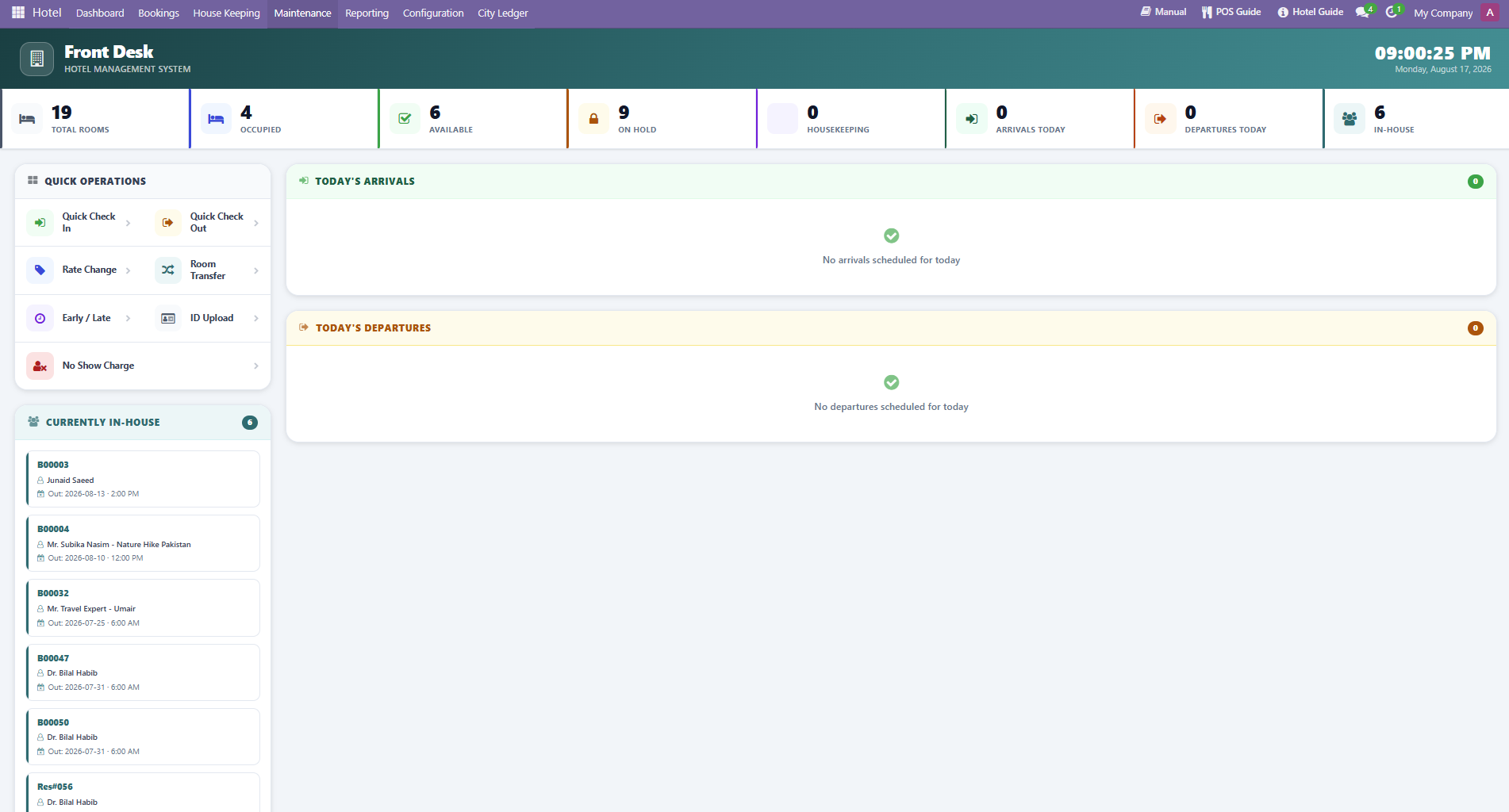Click the In-House guests group icon
1509x812 pixels.
pos(1350,119)
